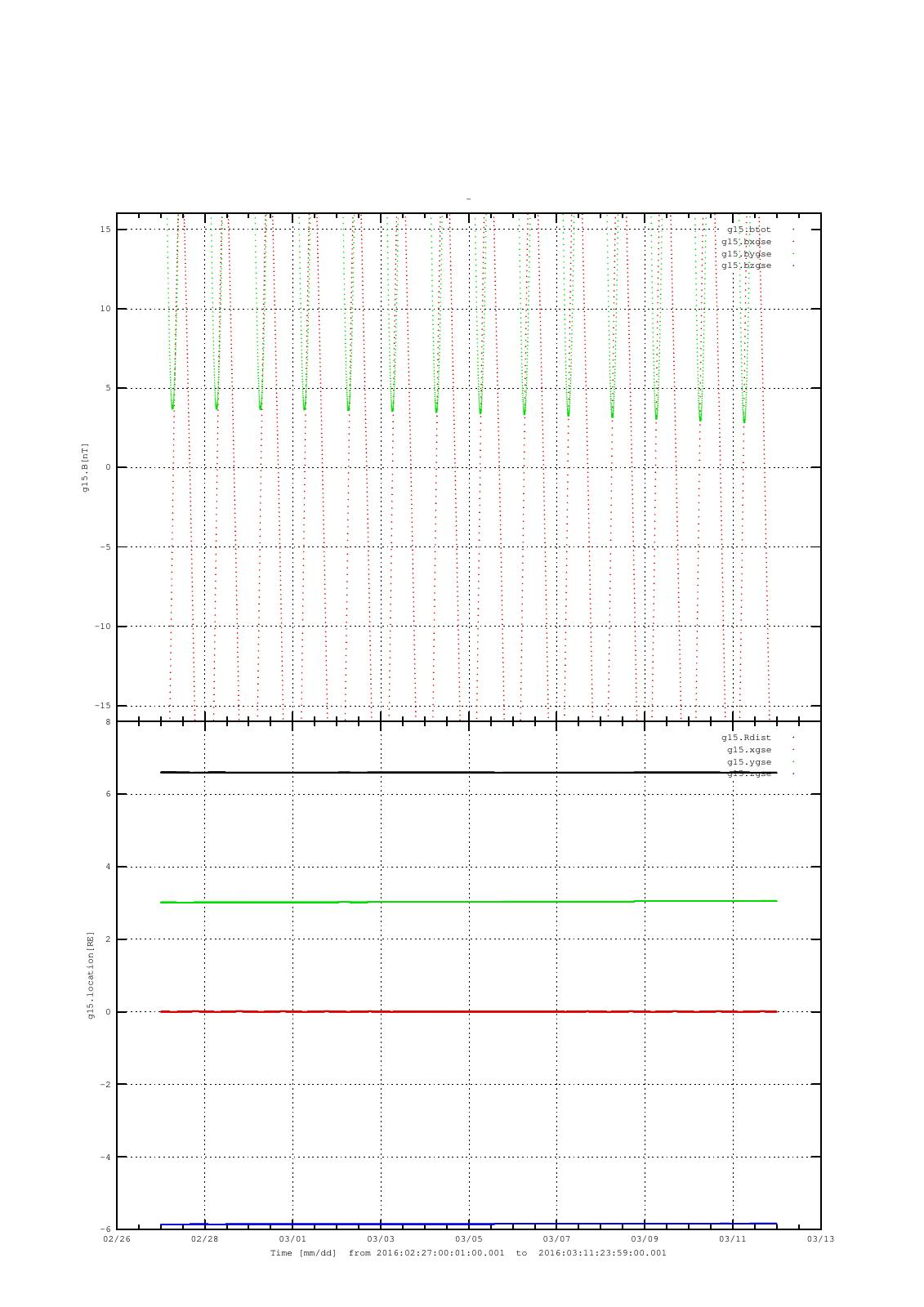Click the 15 tick on the B axis
The width and height of the screenshot is (924, 1307).
106,230
